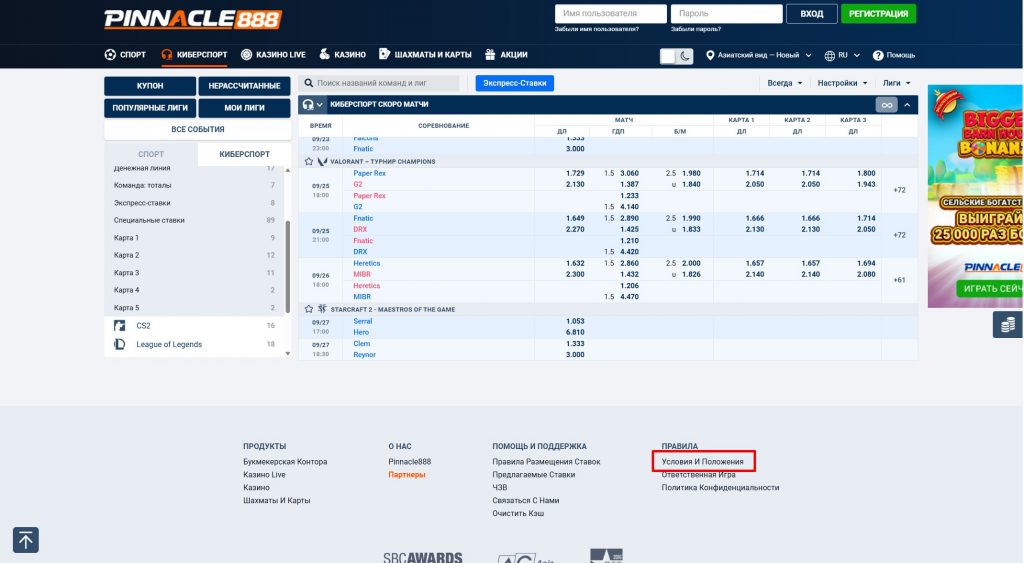The width and height of the screenshot is (1024, 563).
Task: Click the green Регистрация button
Action: point(878,14)
